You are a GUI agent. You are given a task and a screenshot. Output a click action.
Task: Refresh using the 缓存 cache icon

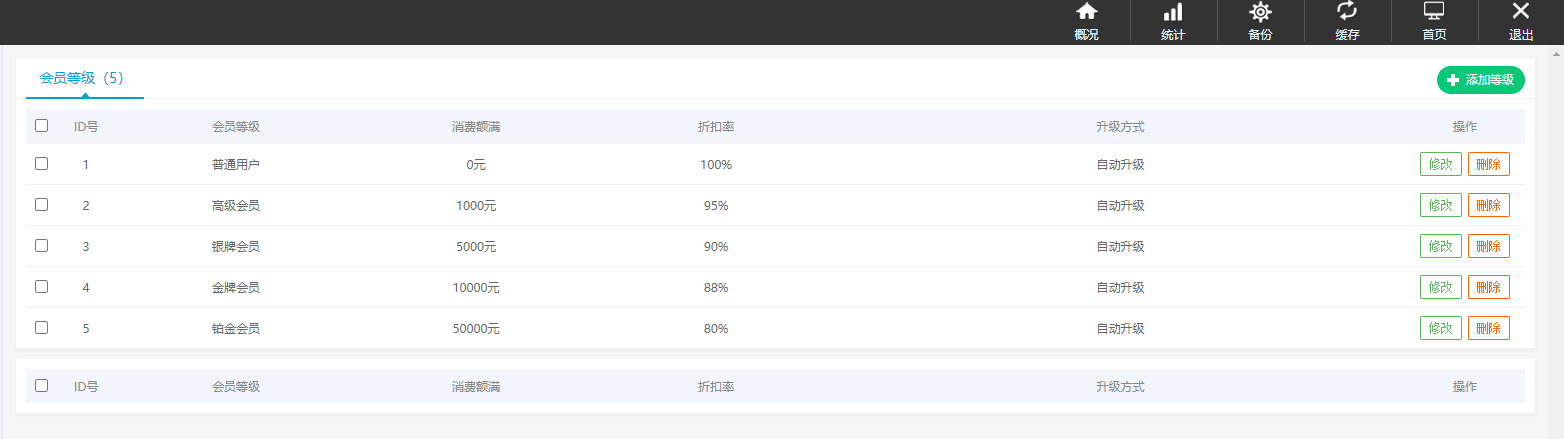(1347, 12)
